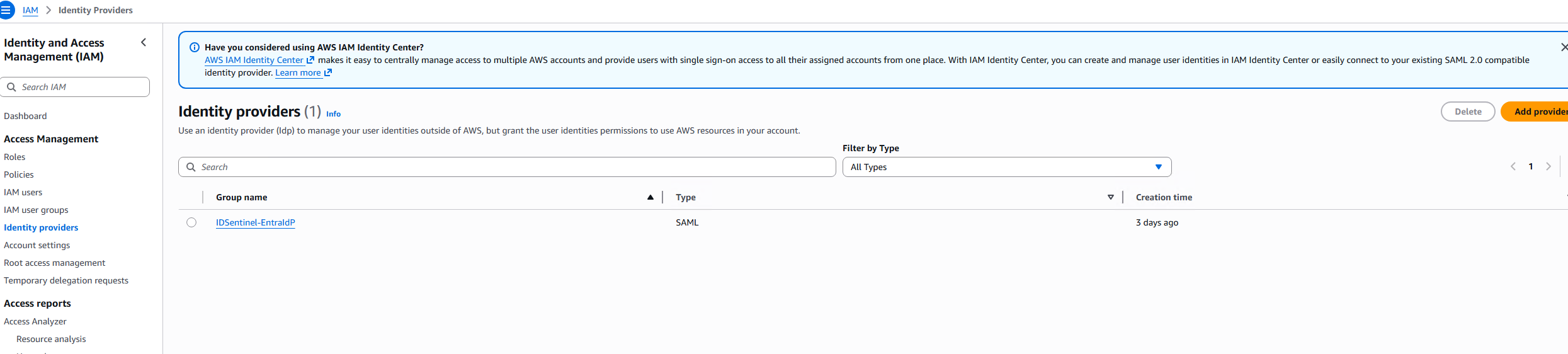This screenshot has height=354, width=1568.
Task: Open Roles in the sidebar
Action: (14, 157)
